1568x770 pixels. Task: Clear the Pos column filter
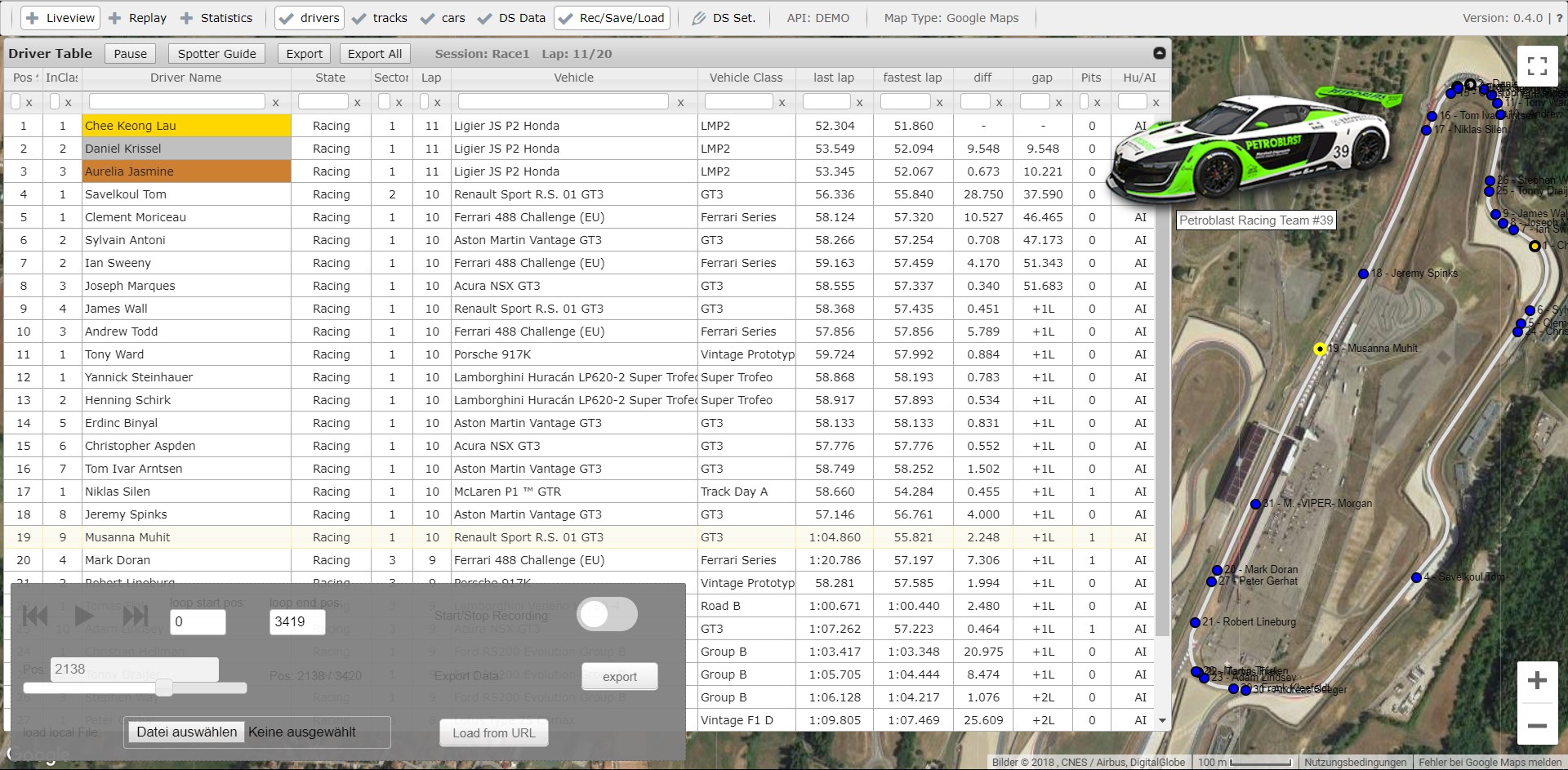[29, 102]
